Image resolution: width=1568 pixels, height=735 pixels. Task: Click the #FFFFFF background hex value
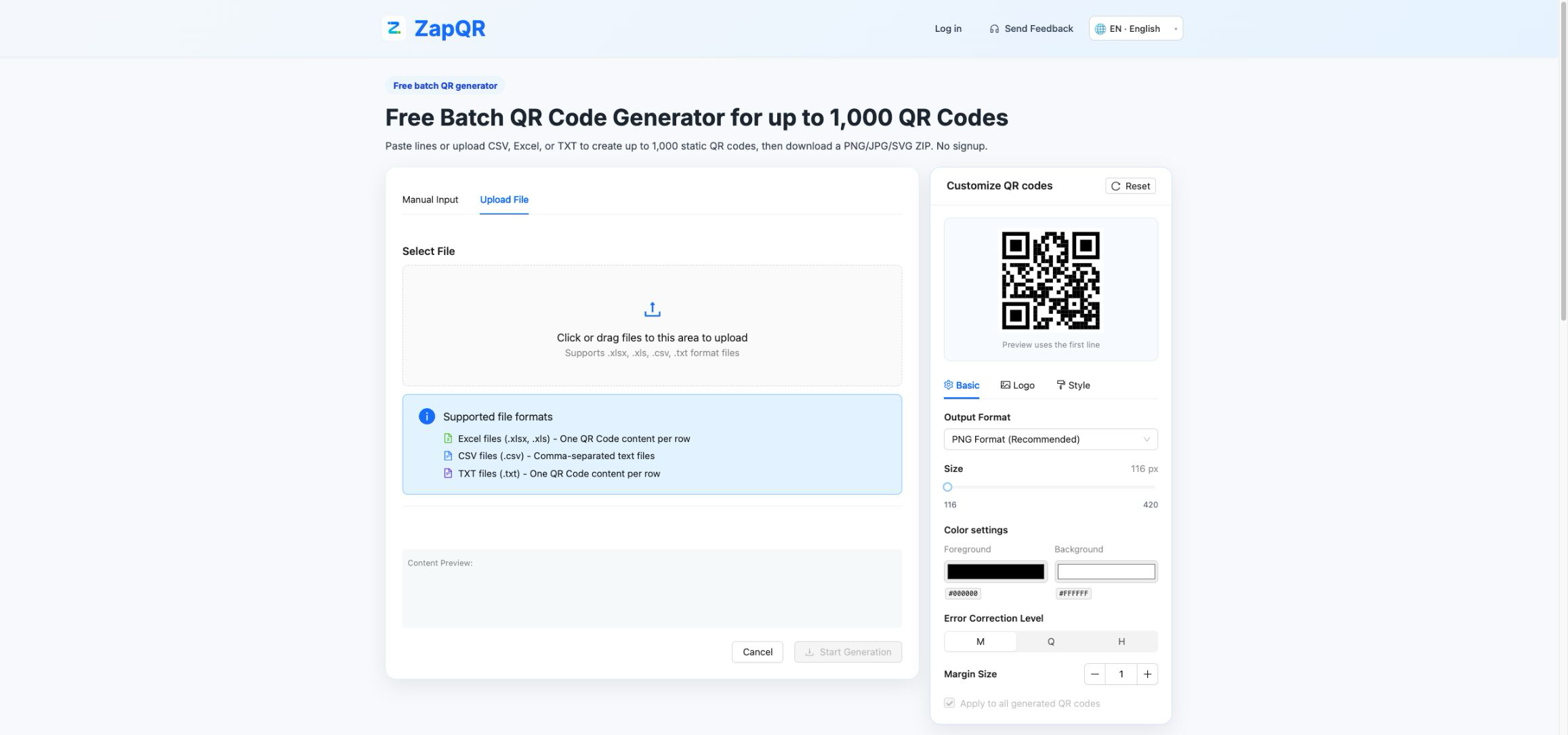pyautogui.click(x=1073, y=593)
